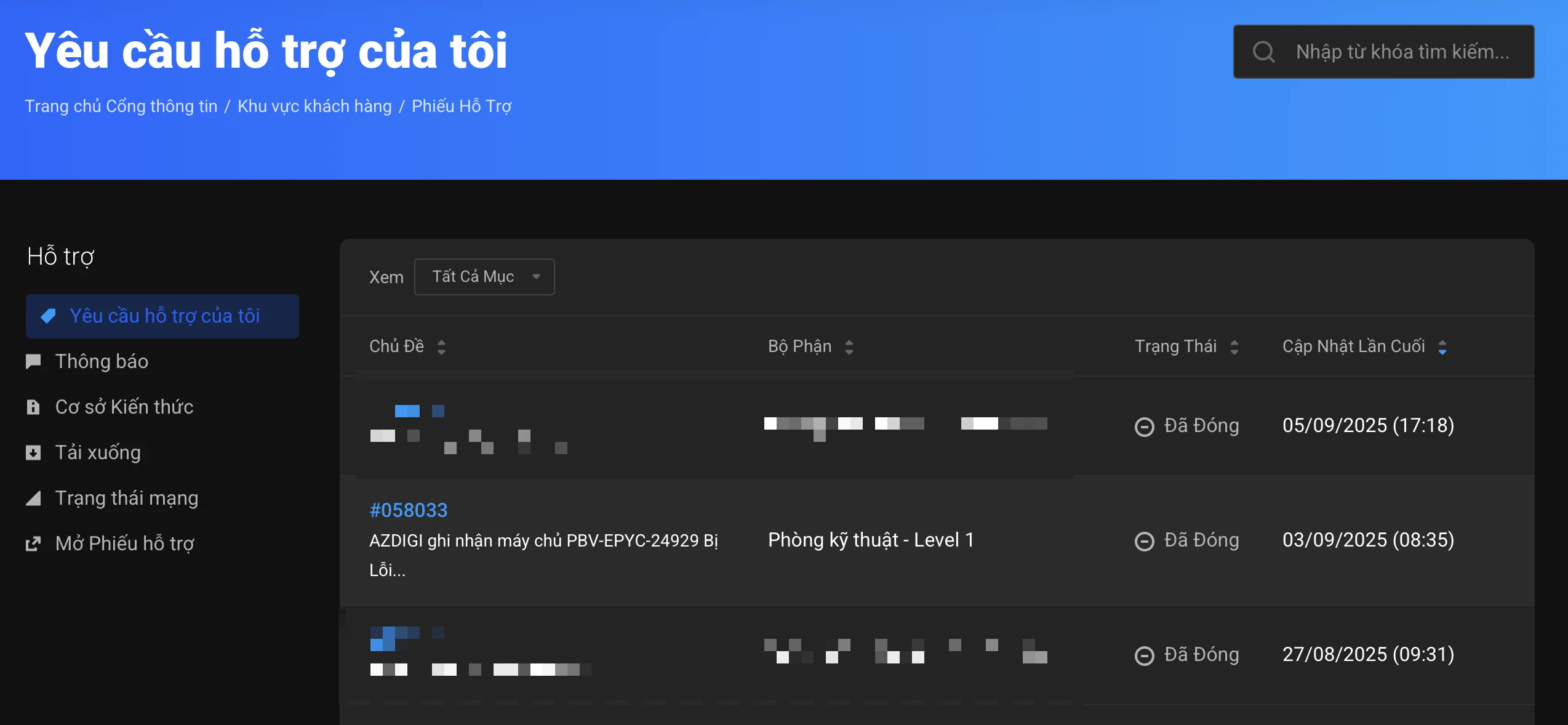Click the flag icon beside Thông báo

tap(33, 361)
